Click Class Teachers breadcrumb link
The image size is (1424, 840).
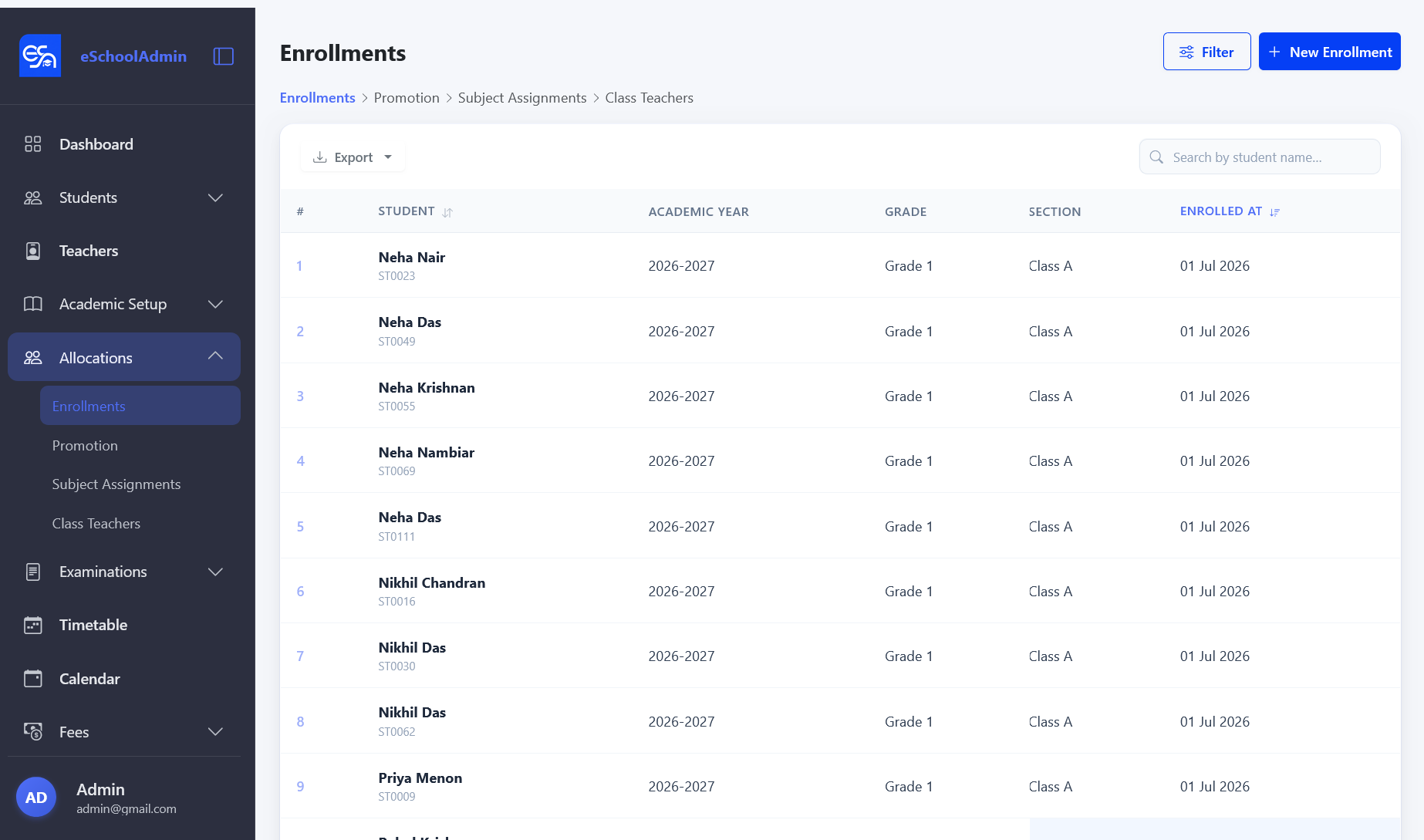pyautogui.click(x=649, y=98)
